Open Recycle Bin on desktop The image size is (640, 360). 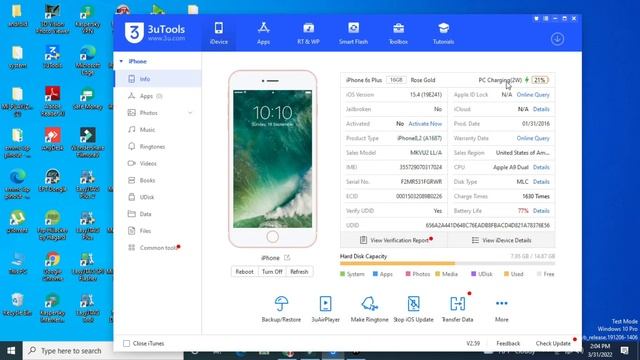[x=17, y=304]
